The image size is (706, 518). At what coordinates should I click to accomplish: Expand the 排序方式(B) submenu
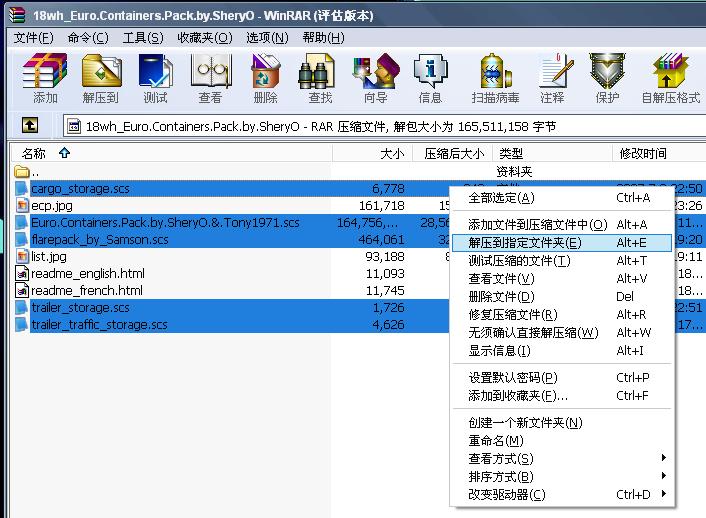(562, 477)
